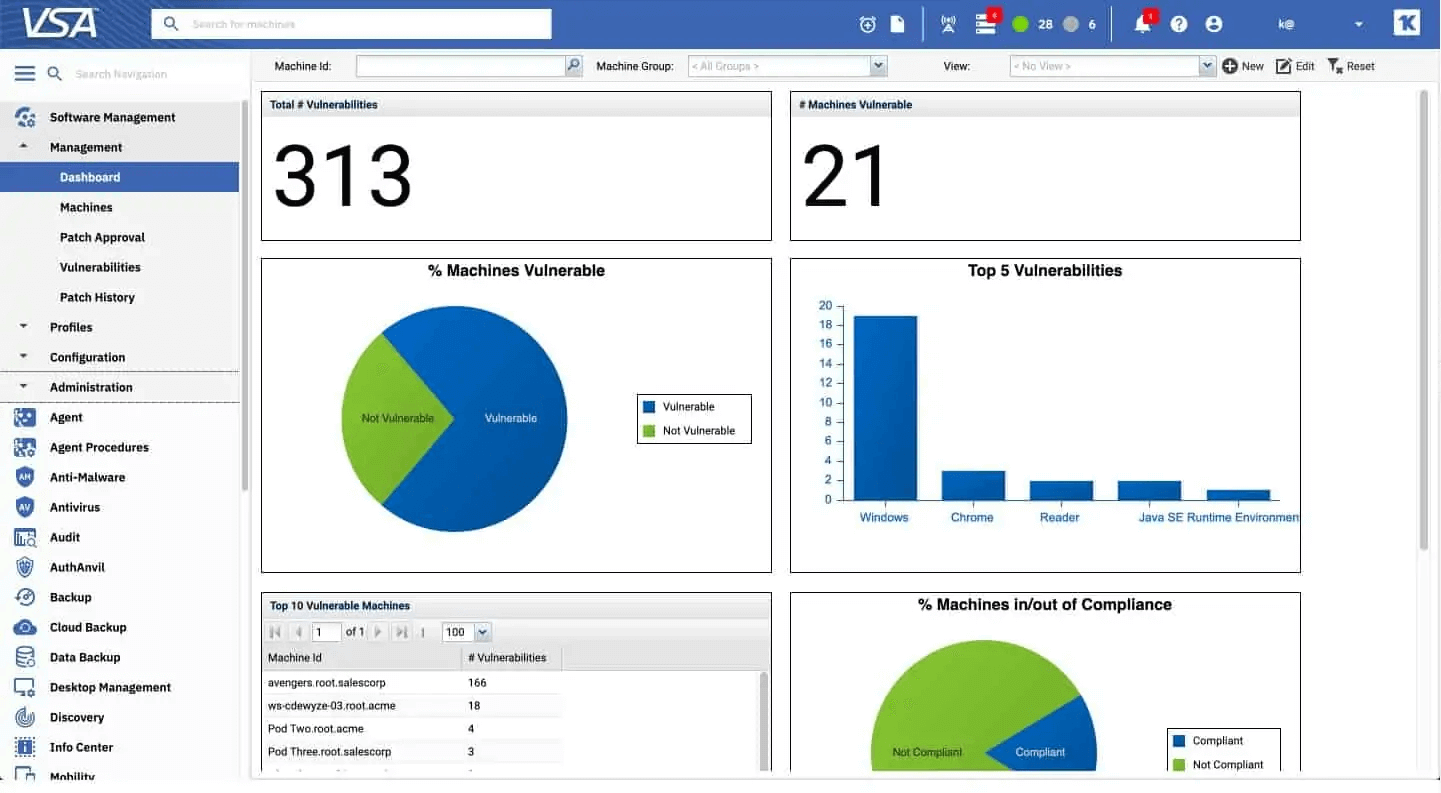Viewport: 1441px width, 793px height.
Task: Select Patch Approval in sidebar
Action: click(102, 237)
